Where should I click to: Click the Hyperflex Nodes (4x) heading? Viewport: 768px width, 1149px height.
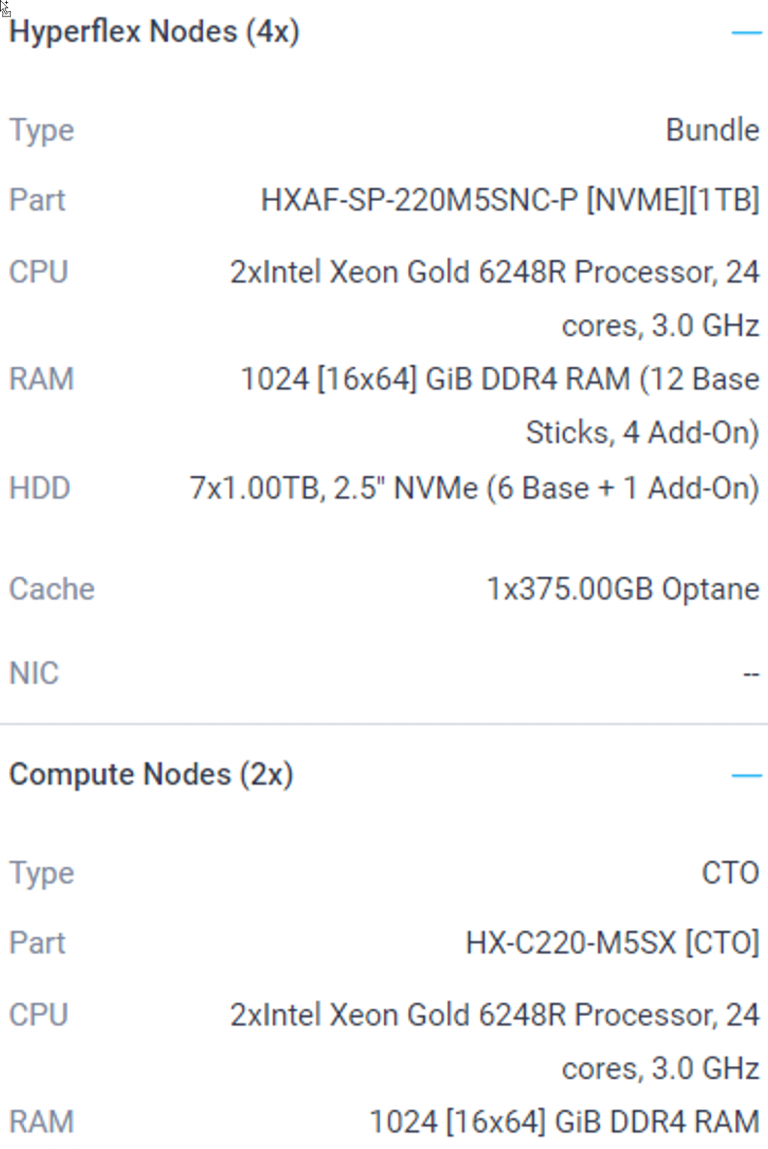coord(155,32)
